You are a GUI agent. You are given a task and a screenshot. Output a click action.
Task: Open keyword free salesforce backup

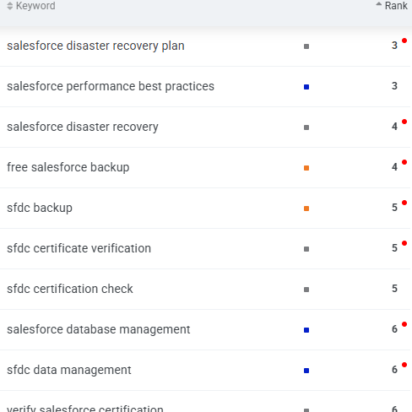[x=68, y=167]
